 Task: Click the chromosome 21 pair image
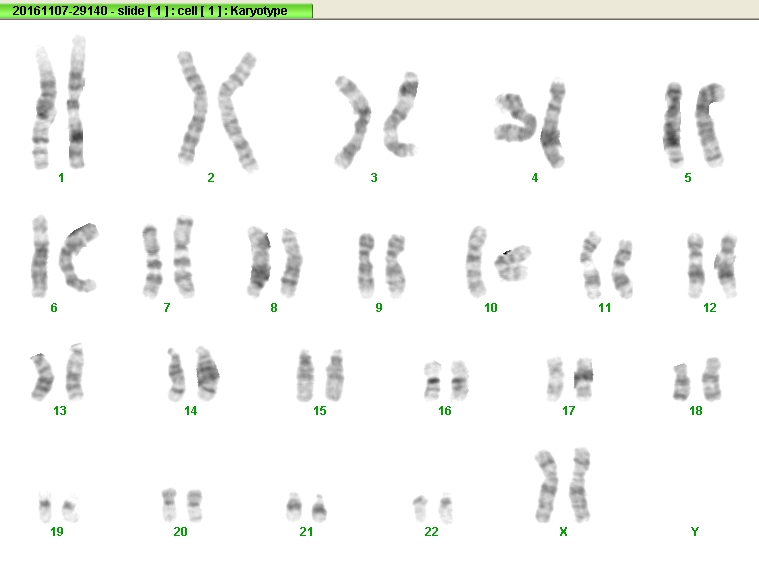pyautogui.click(x=306, y=507)
